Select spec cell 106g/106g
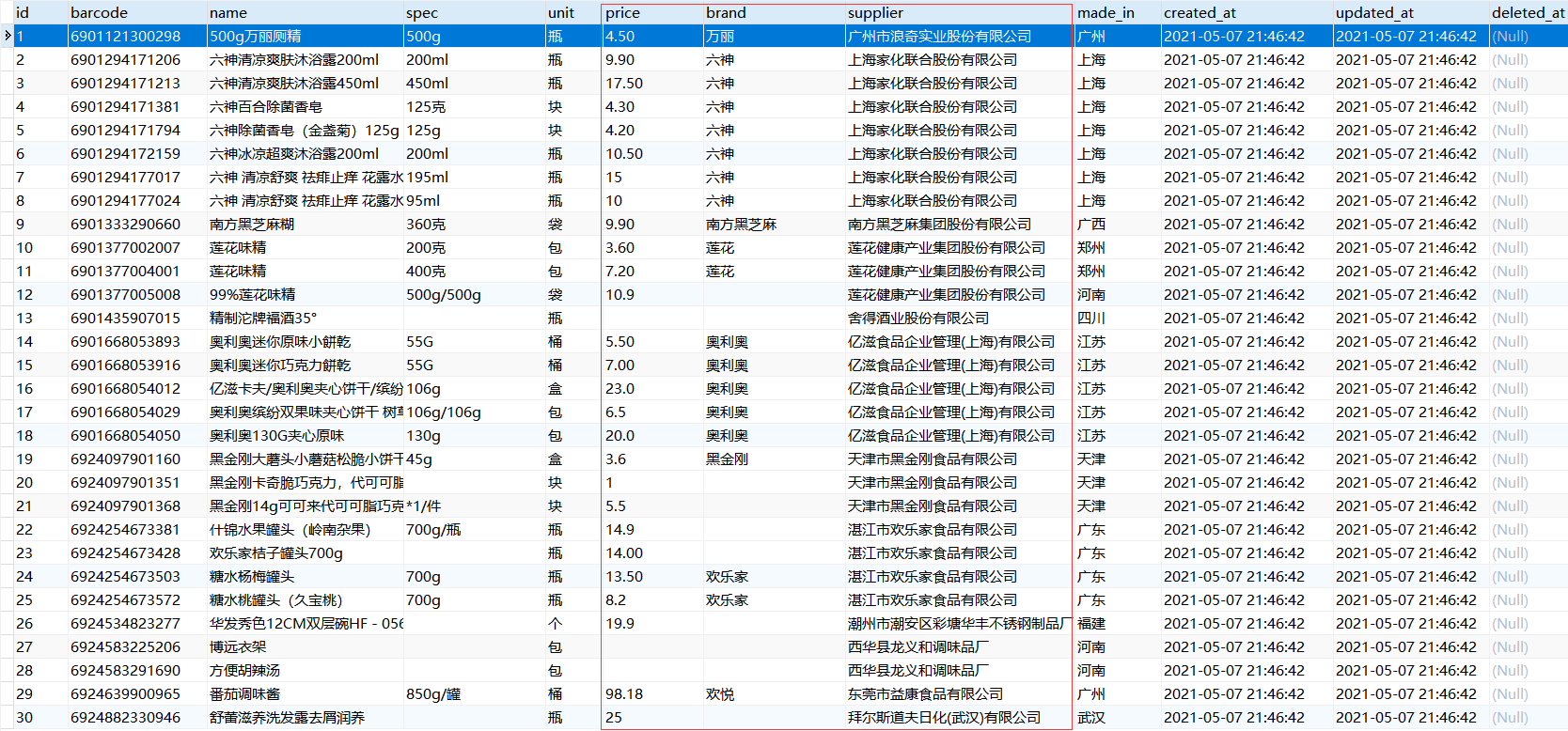The width and height of the screenshot is (1568, 731). pyautogui.click(x=474, y=412)
